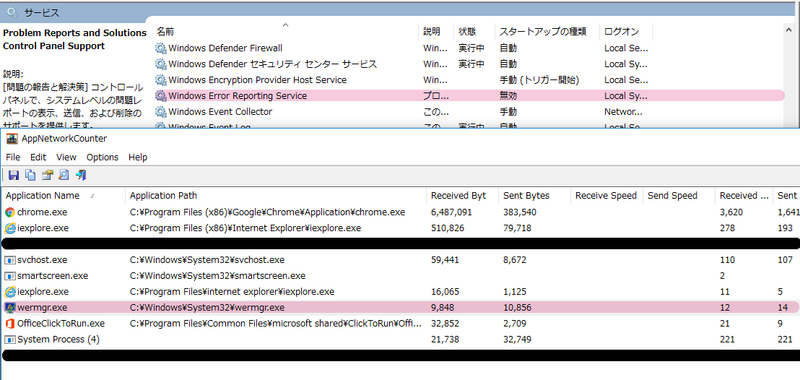Open Properties via the toolbar icon
Image resolution: width=800 pixels, height=380 pixels.
coord(47,175)
